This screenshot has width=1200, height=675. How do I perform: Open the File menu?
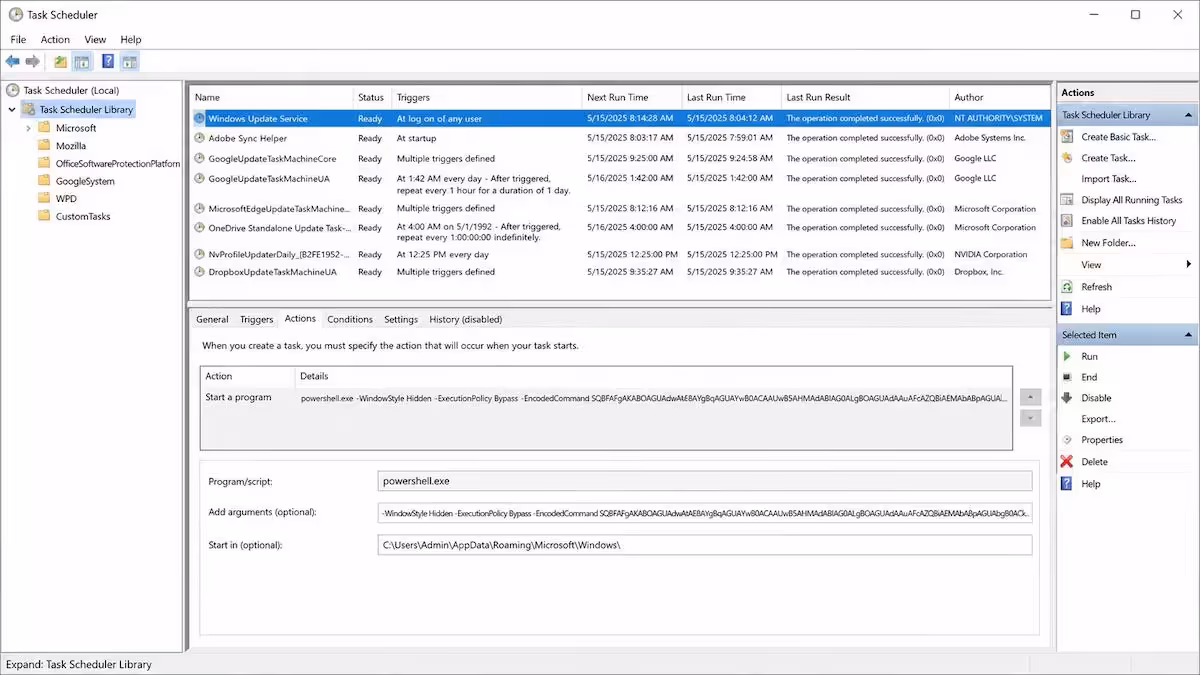[18, 39]
